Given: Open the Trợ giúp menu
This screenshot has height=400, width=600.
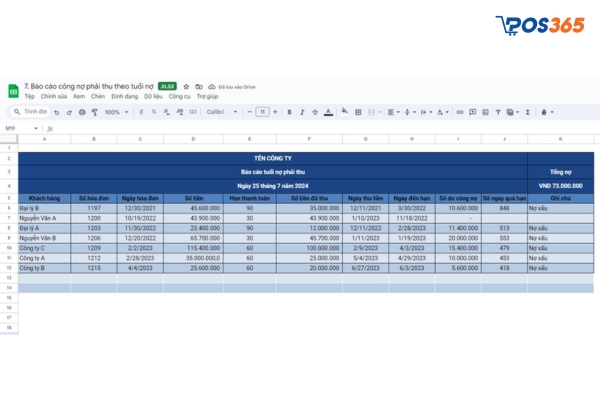Looking at the screenshot, I should 207,96.
